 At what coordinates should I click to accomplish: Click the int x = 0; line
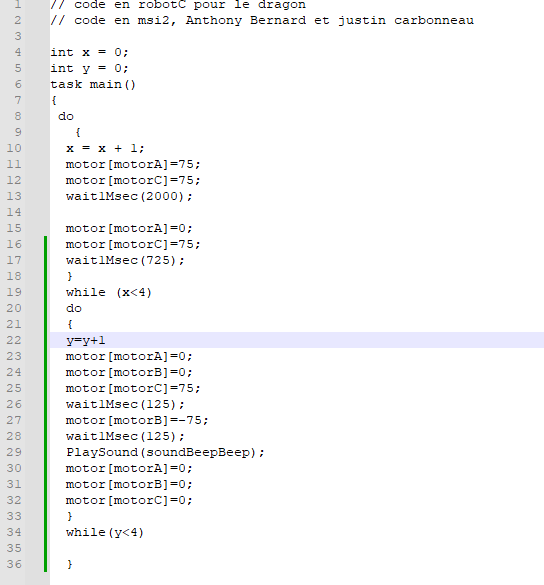pos(89,52)
